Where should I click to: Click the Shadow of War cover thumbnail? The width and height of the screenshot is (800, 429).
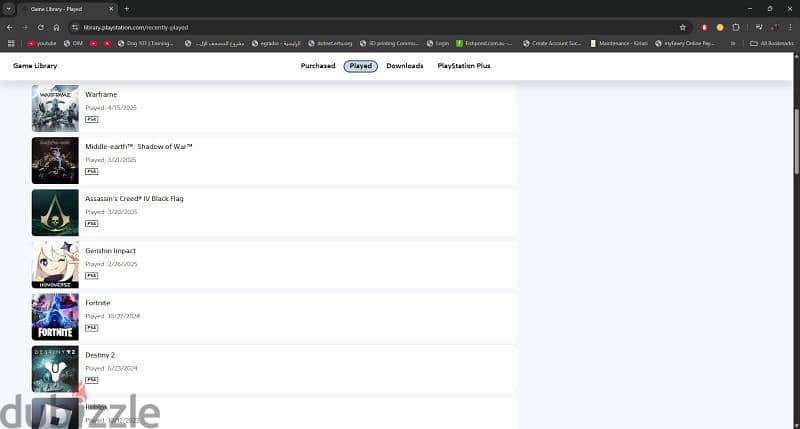55,161
